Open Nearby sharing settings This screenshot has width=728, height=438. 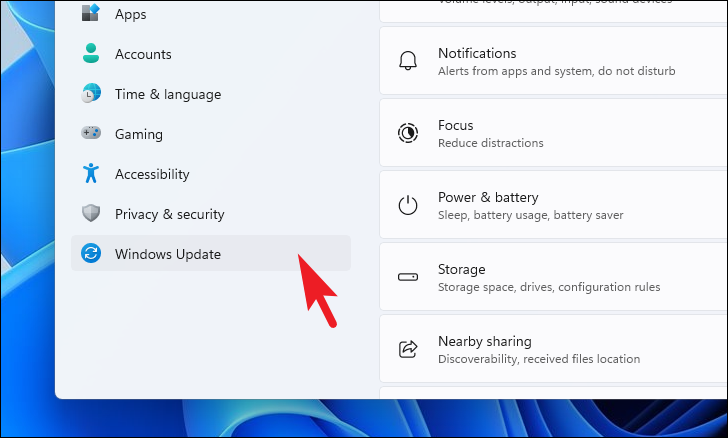click(x=553, y=349)
